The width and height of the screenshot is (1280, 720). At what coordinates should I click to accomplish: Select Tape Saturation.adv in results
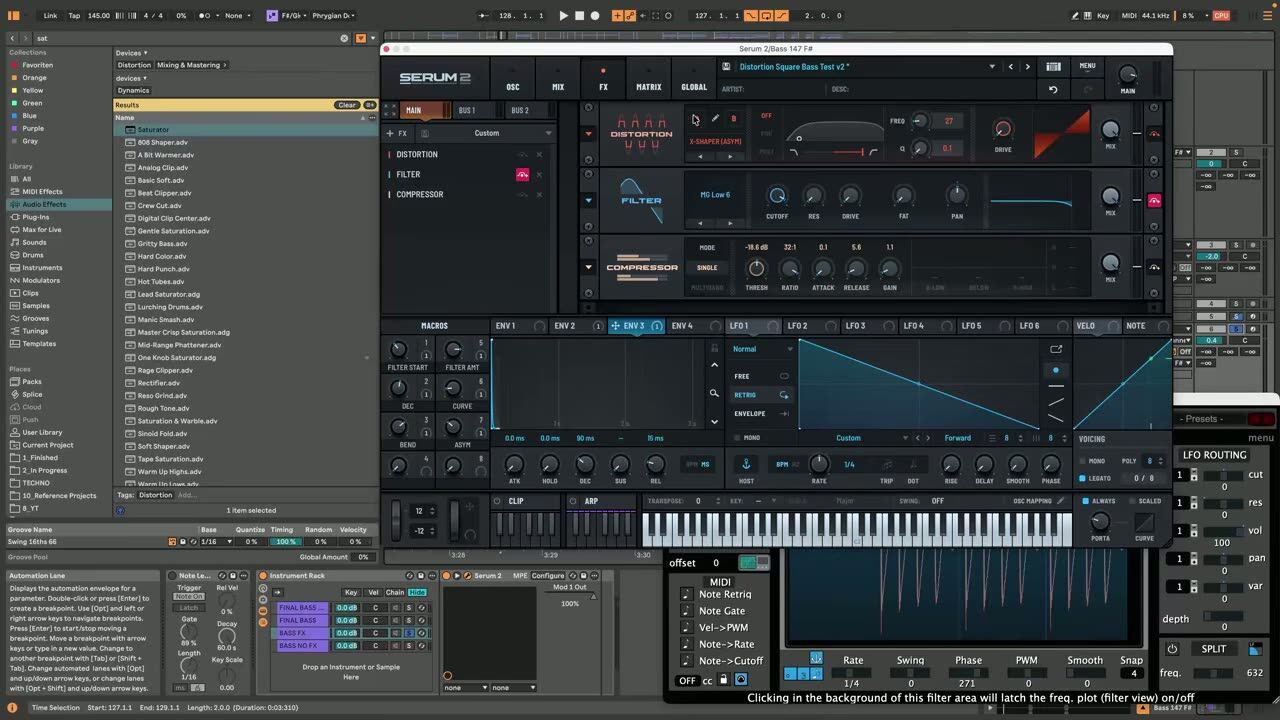point(170,459)
